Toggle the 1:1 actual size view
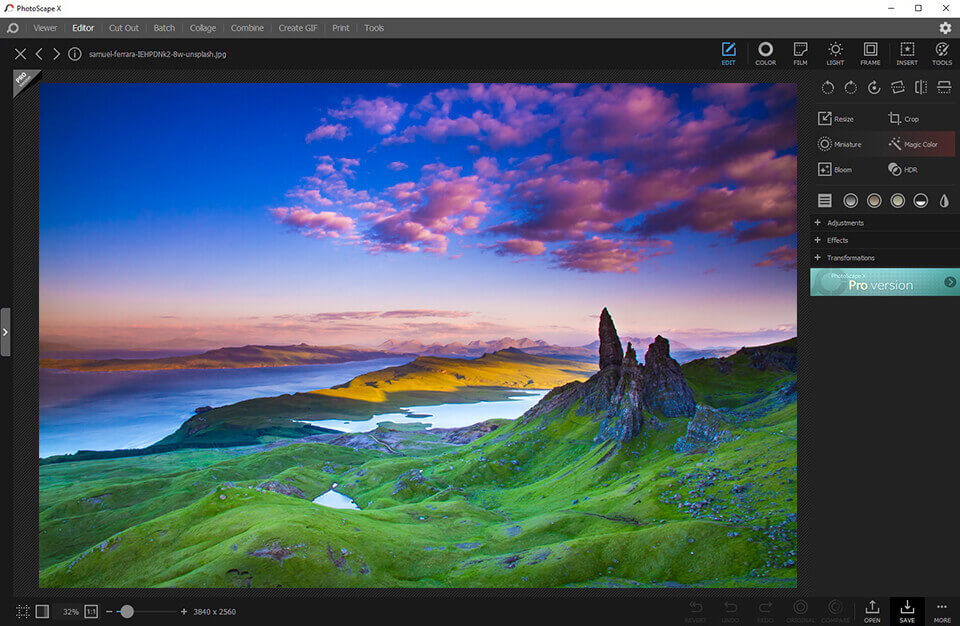This screenshot has height=626, width=960. click(91, 611)
